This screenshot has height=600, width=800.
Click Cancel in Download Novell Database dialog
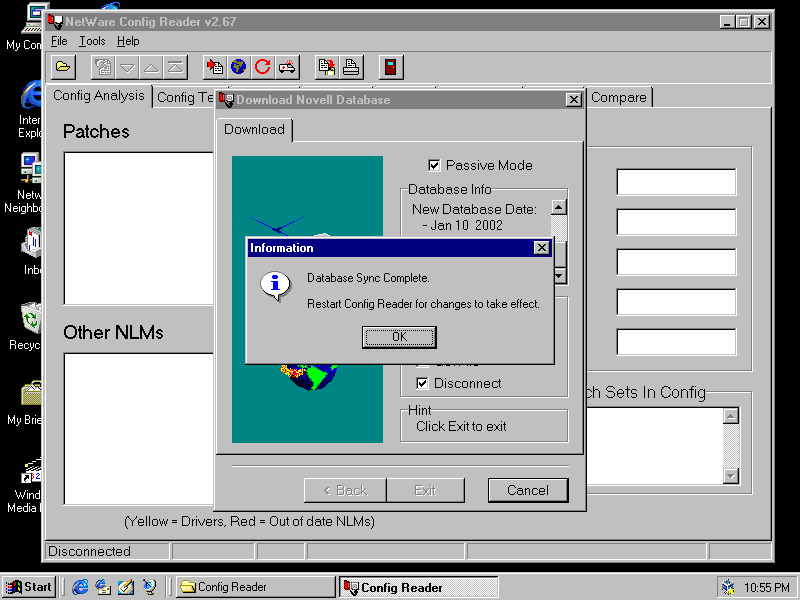tap(528, 490)
